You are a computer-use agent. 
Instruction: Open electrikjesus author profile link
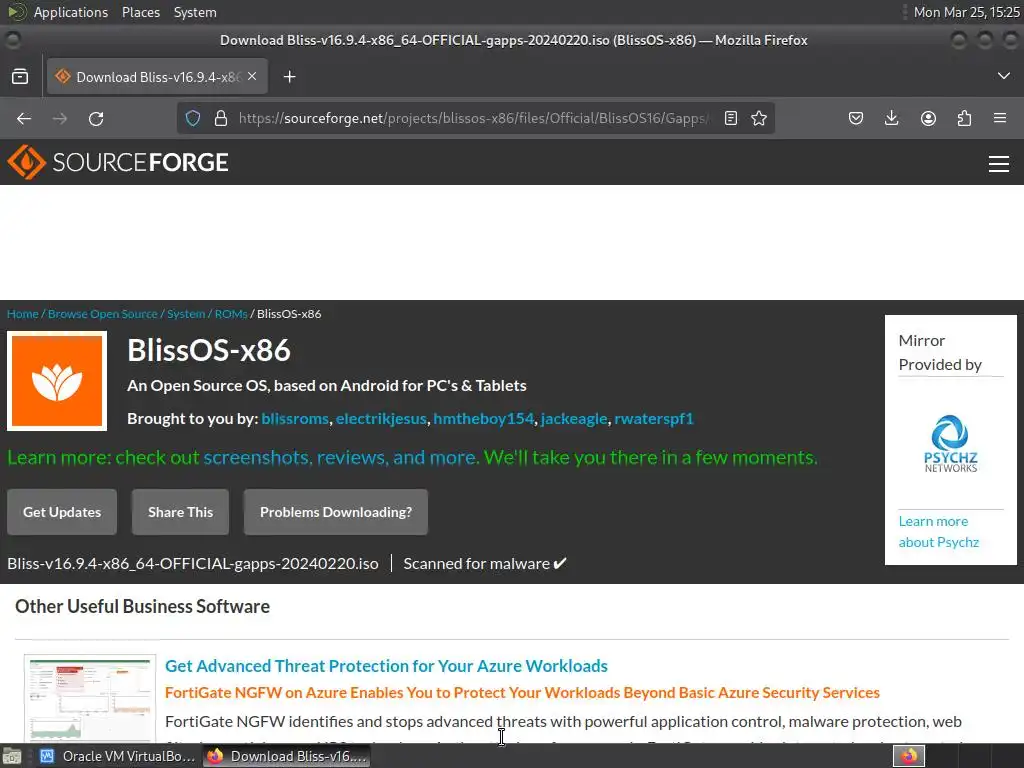coord(381,419)
